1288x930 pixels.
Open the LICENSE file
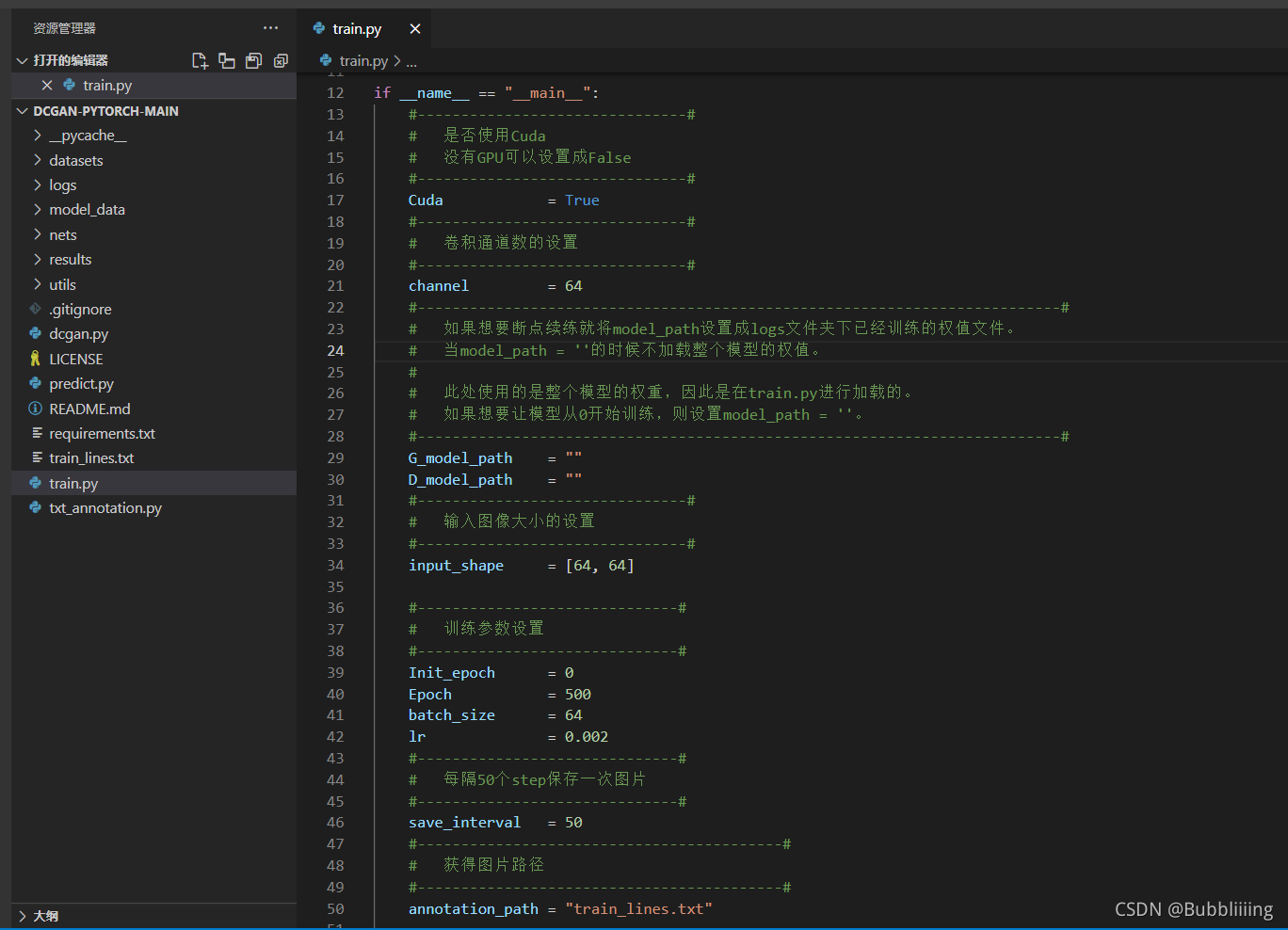pos(153,360)
